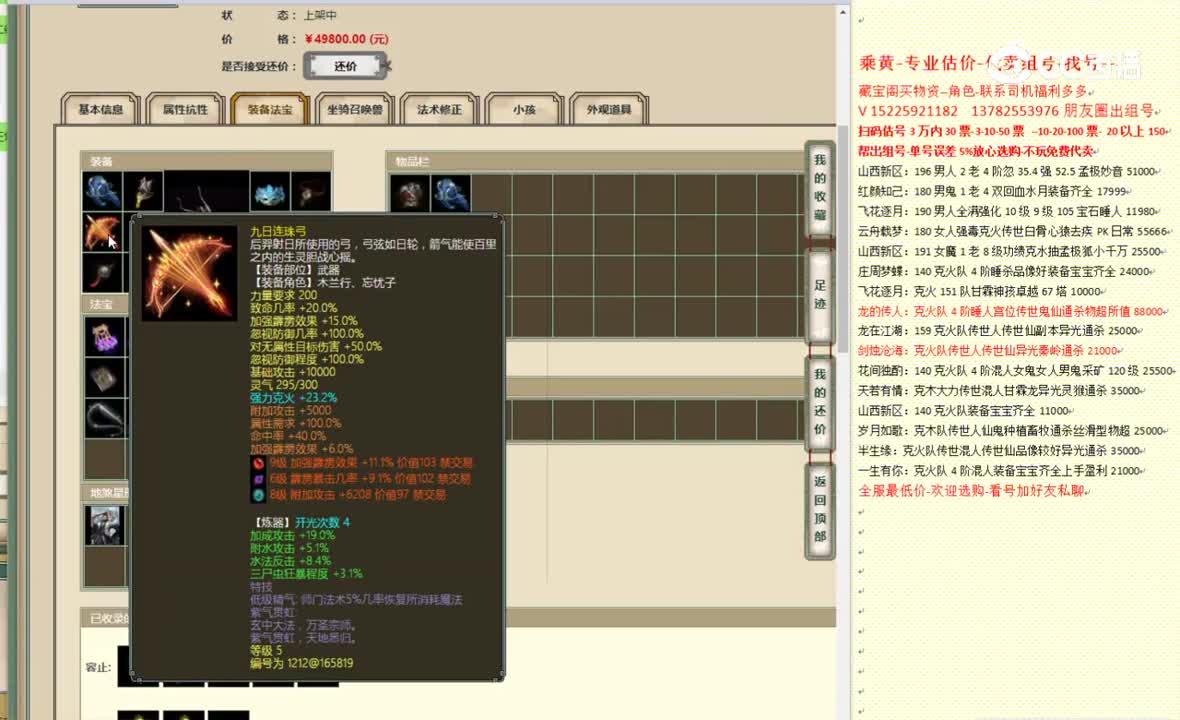This screenshot has height=720, width=1180.
Task: Click the 九日连珠弓 title in tooltip
Action: coord(278,232)
